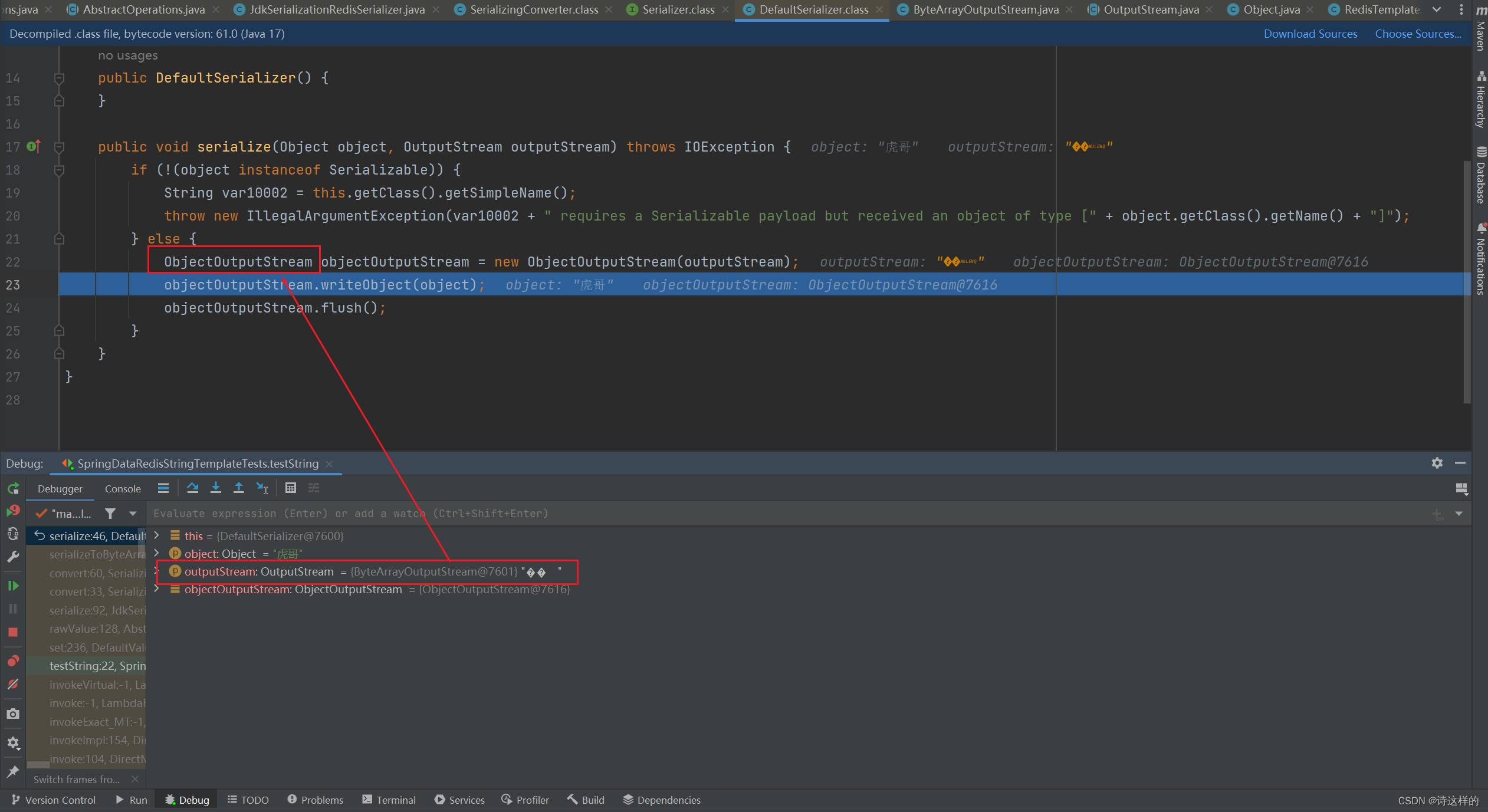Open the Notifications tool window
Screen dimensions: 1488x812
[x=1480, y=259]
